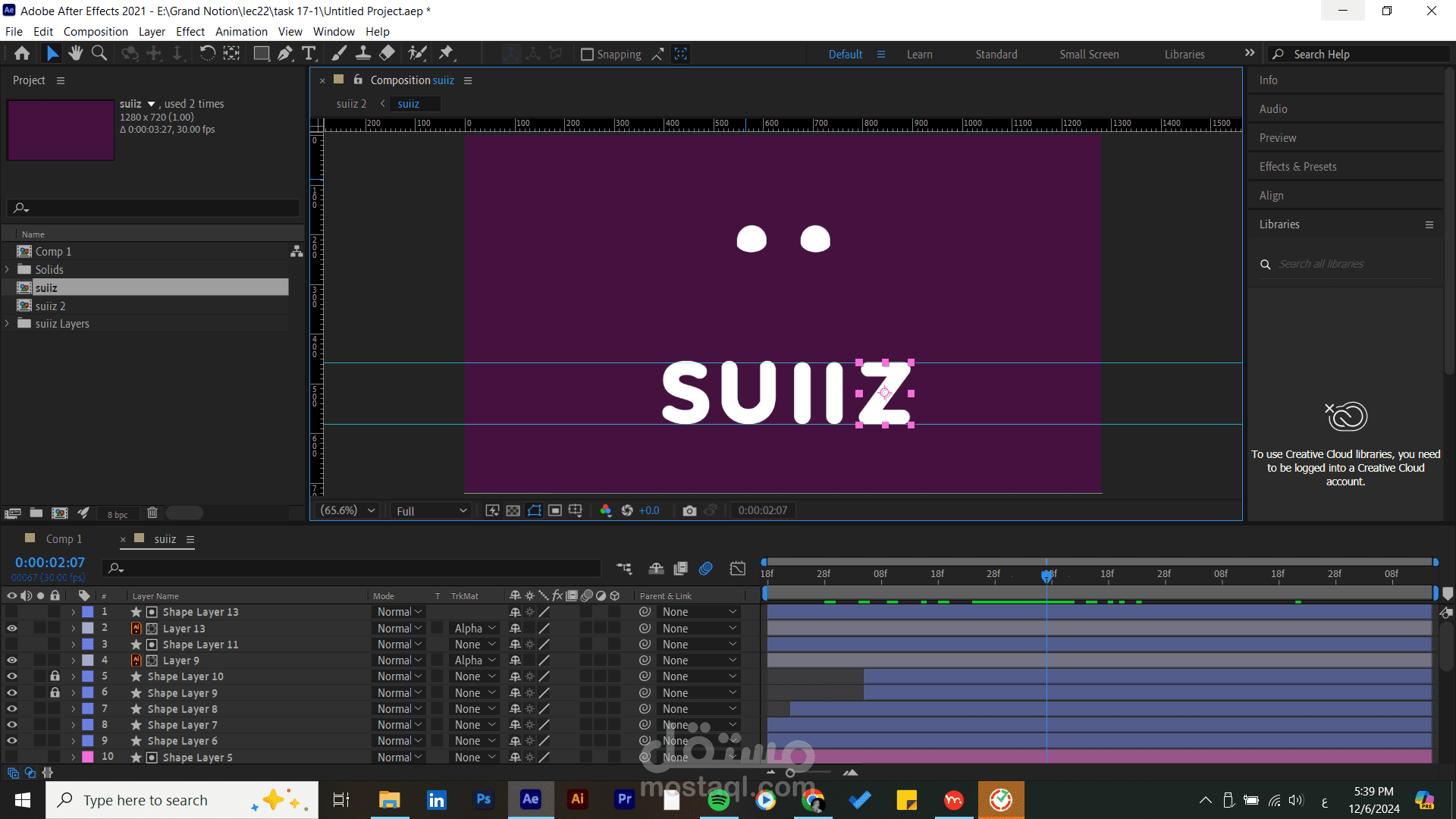Select the Zoom tool magnifier
This screenshot has width=1456, height=819.
[99, 53]
